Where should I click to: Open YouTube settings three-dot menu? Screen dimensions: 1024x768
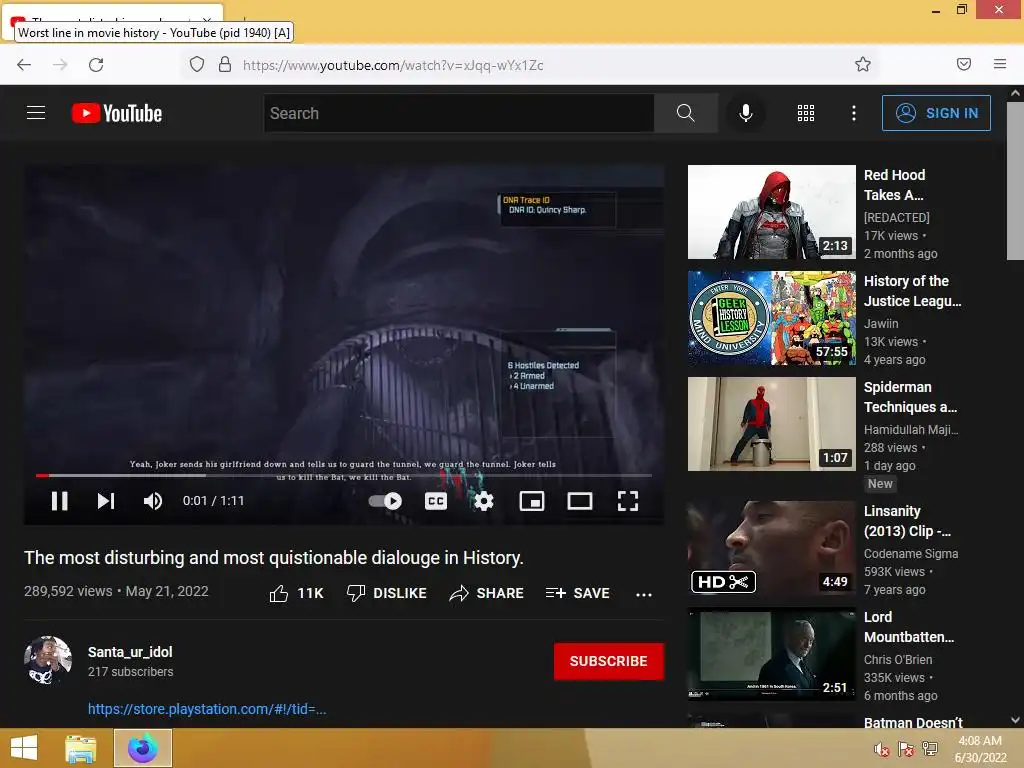(854, 113)
